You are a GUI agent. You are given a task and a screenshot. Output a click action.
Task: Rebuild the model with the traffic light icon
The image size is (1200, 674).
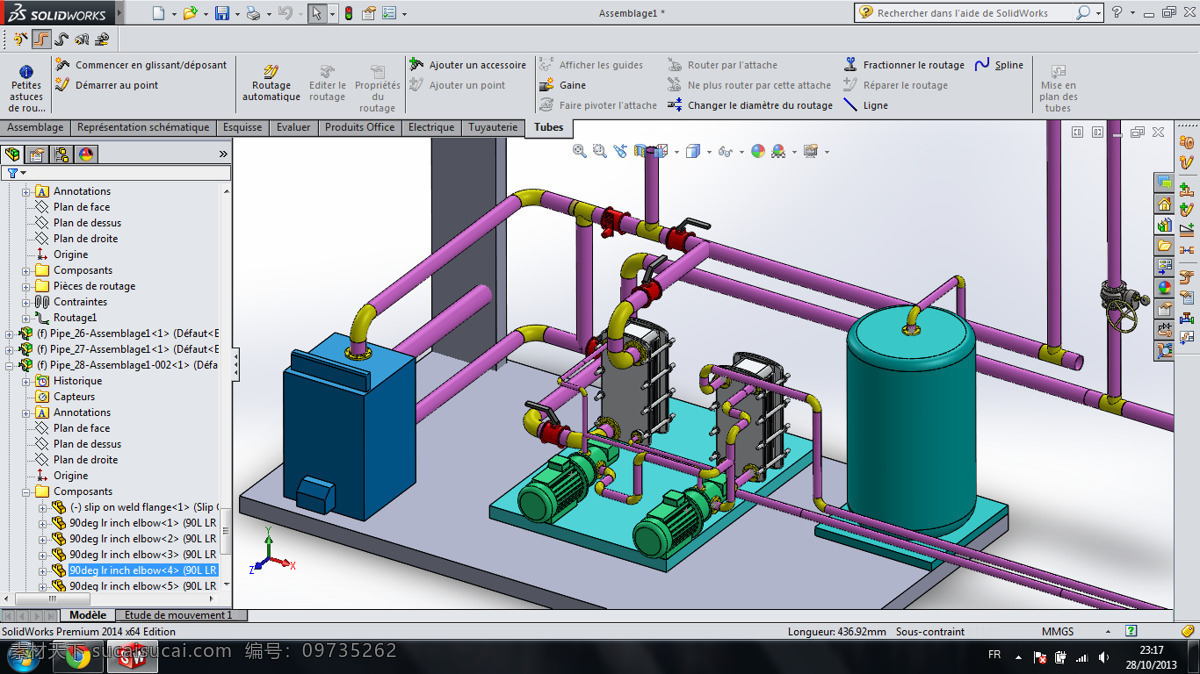tap(348, 13)
